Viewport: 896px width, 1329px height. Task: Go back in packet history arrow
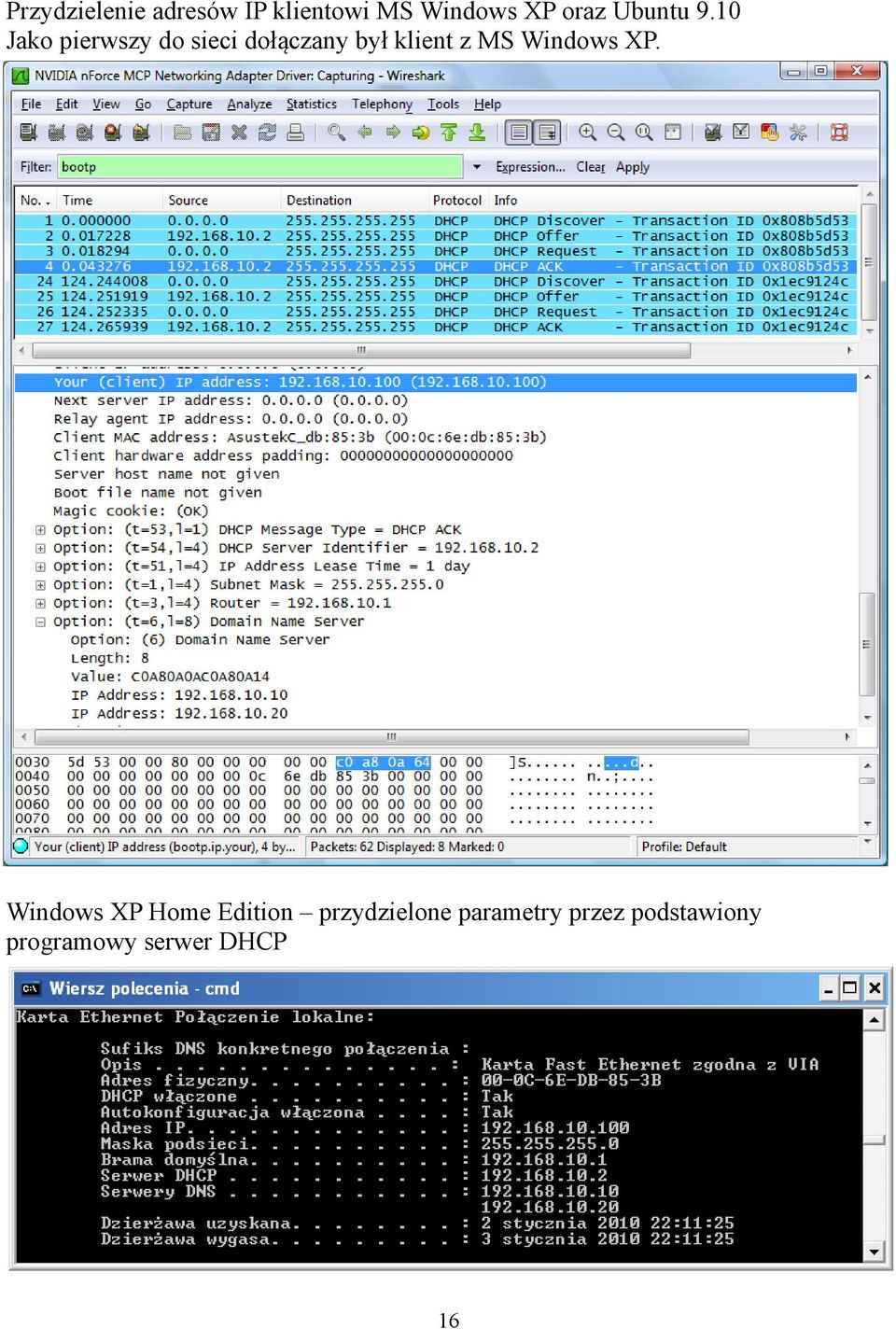click(x=365, y=133)
